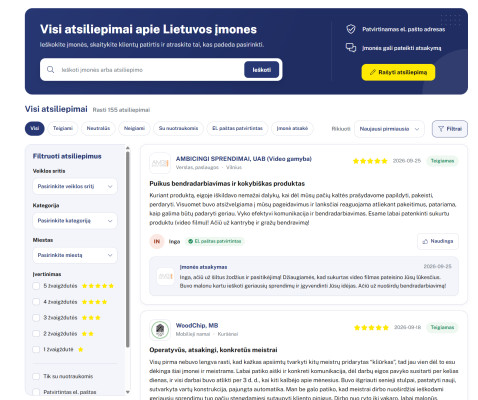Click the five-star rating of AMBICINGI SPRENDIMAI review
Image resolution: width=478 pixels, height=400 pixels.
pos(370,161)
